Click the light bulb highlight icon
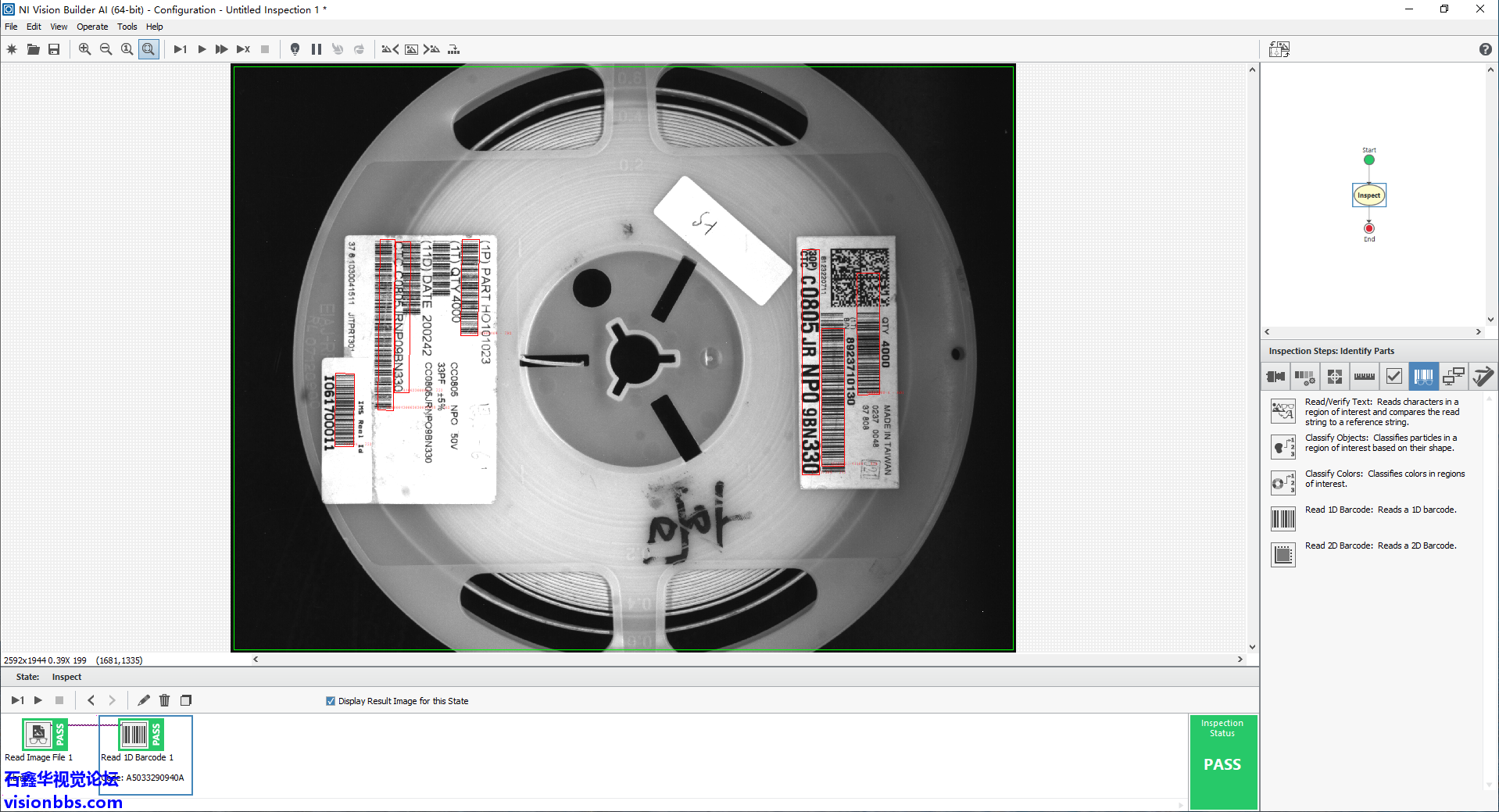1499x812 pixels. tap(295, 49)
